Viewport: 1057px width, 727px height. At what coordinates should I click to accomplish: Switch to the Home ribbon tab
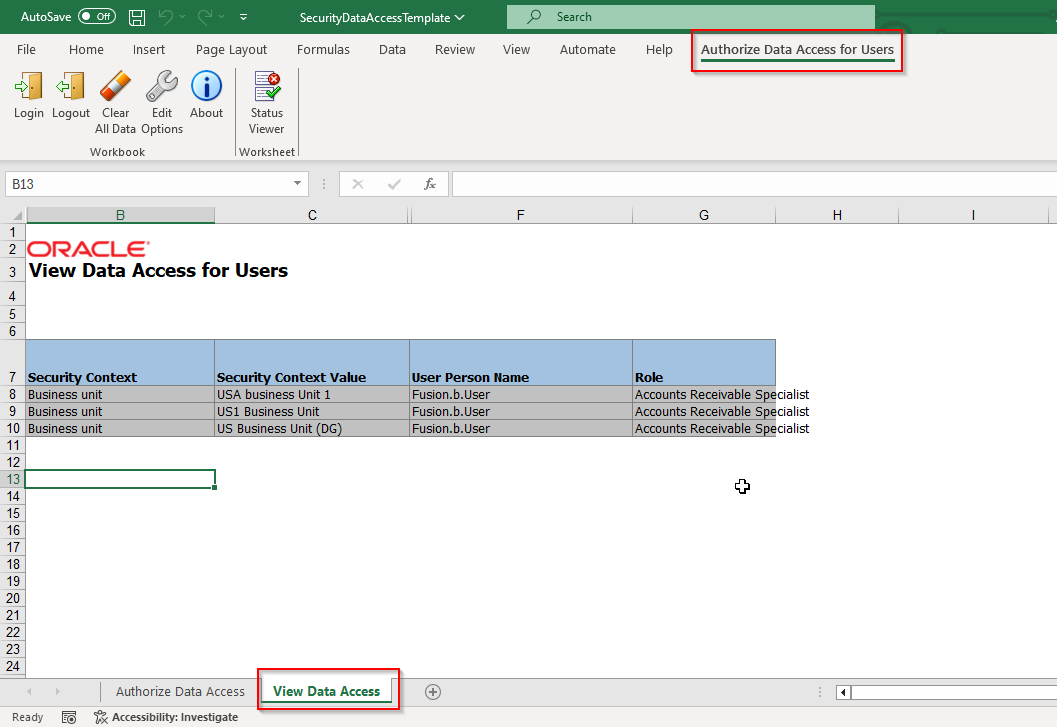[x=86, y=49]
